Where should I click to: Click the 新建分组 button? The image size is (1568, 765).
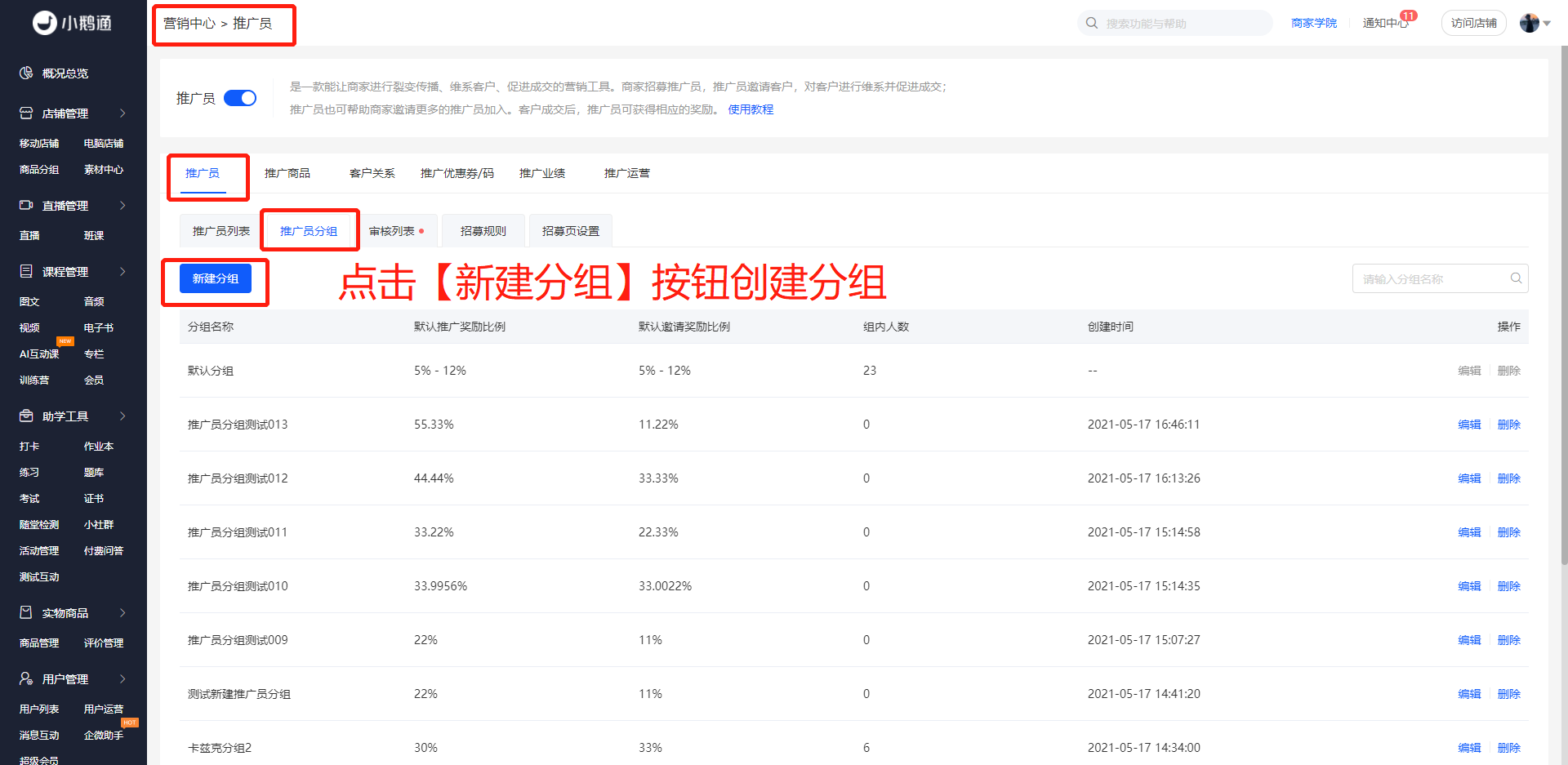pos(216,278)
